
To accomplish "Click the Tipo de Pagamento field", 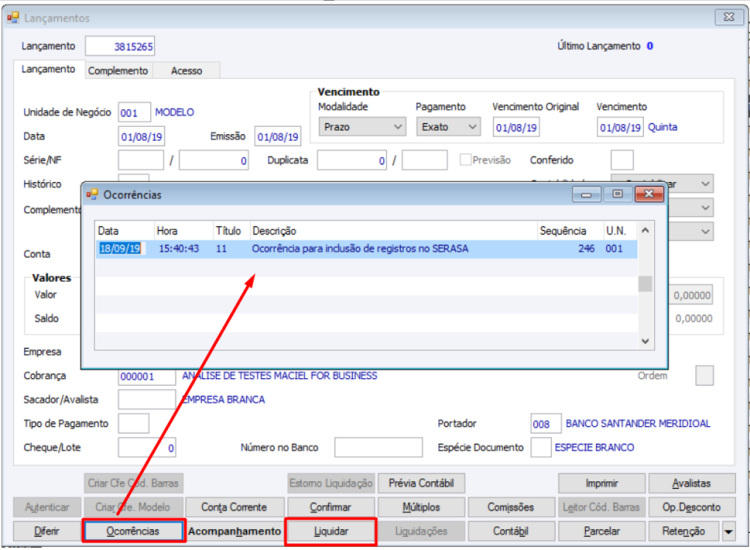I will coord(133,423).
